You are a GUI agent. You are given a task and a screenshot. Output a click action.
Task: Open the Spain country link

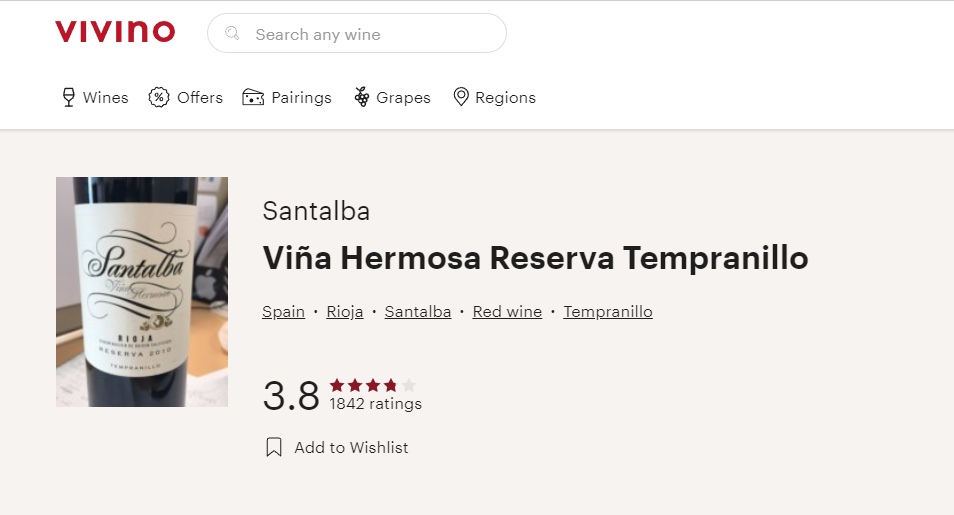point(283,312)
